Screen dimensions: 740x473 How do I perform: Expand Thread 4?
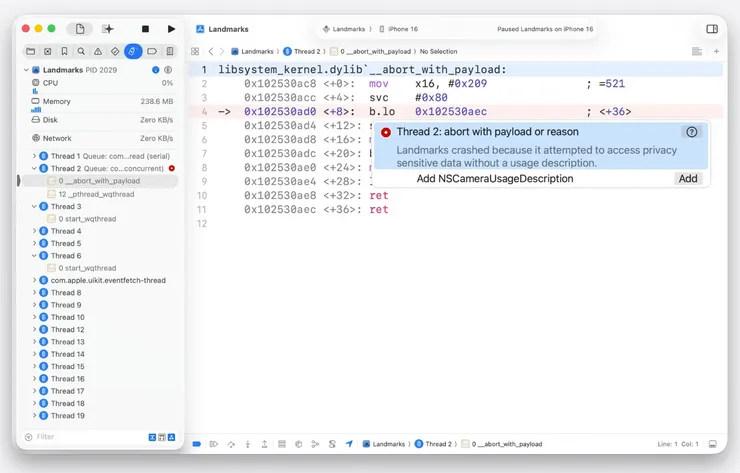click(x=34, y=231)
